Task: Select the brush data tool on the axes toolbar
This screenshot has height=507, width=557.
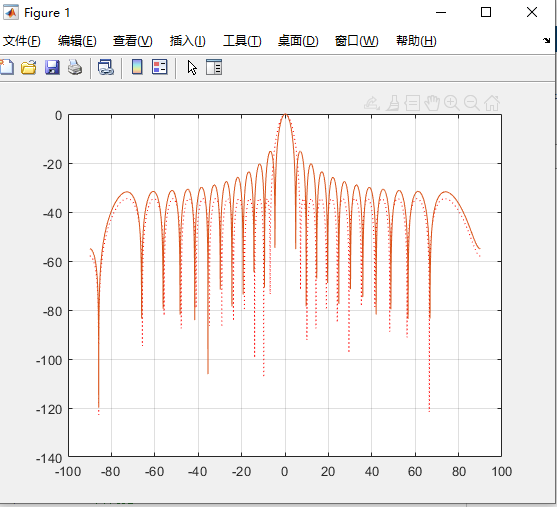Action: 393,103
